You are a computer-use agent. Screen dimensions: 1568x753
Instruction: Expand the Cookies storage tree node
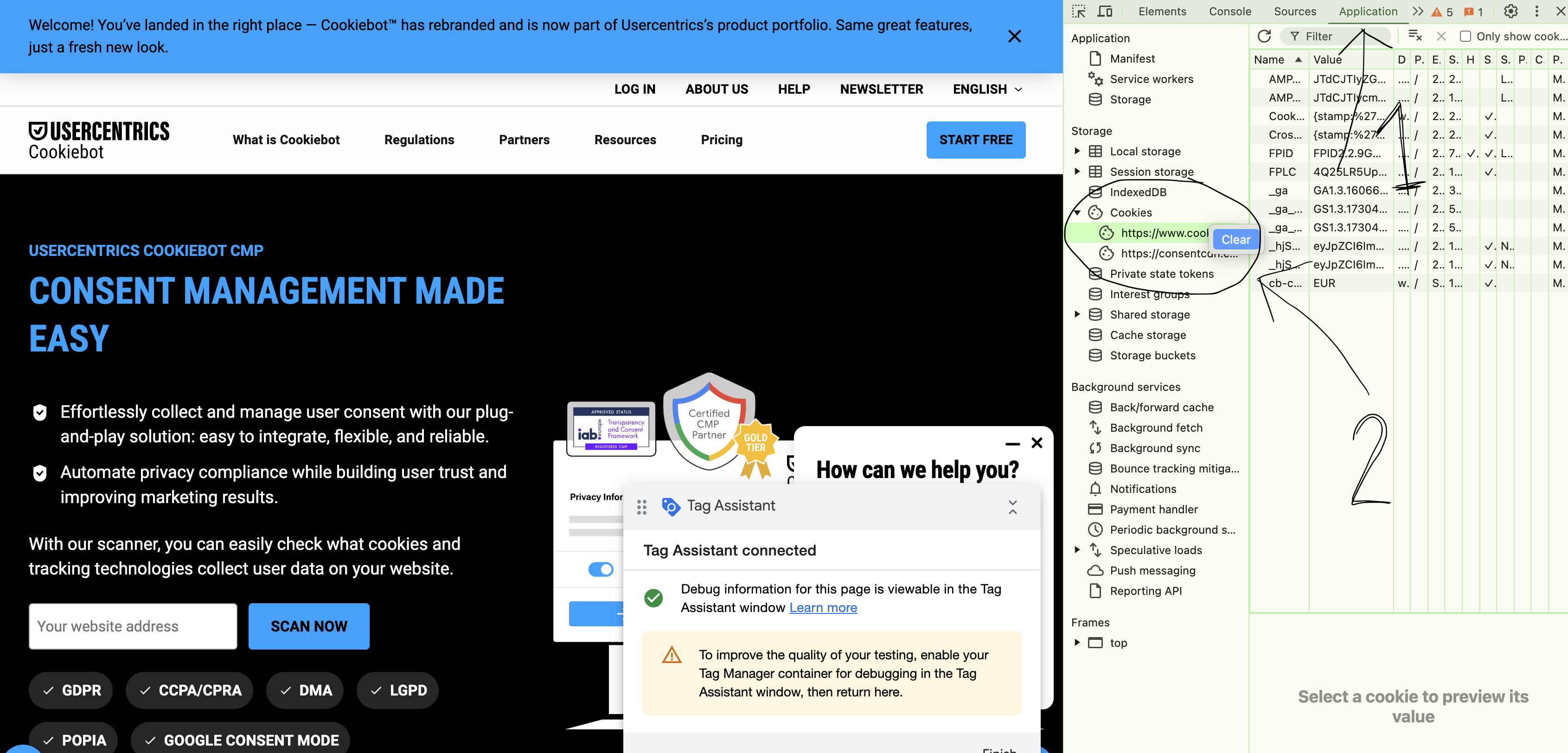(1079, 212)
